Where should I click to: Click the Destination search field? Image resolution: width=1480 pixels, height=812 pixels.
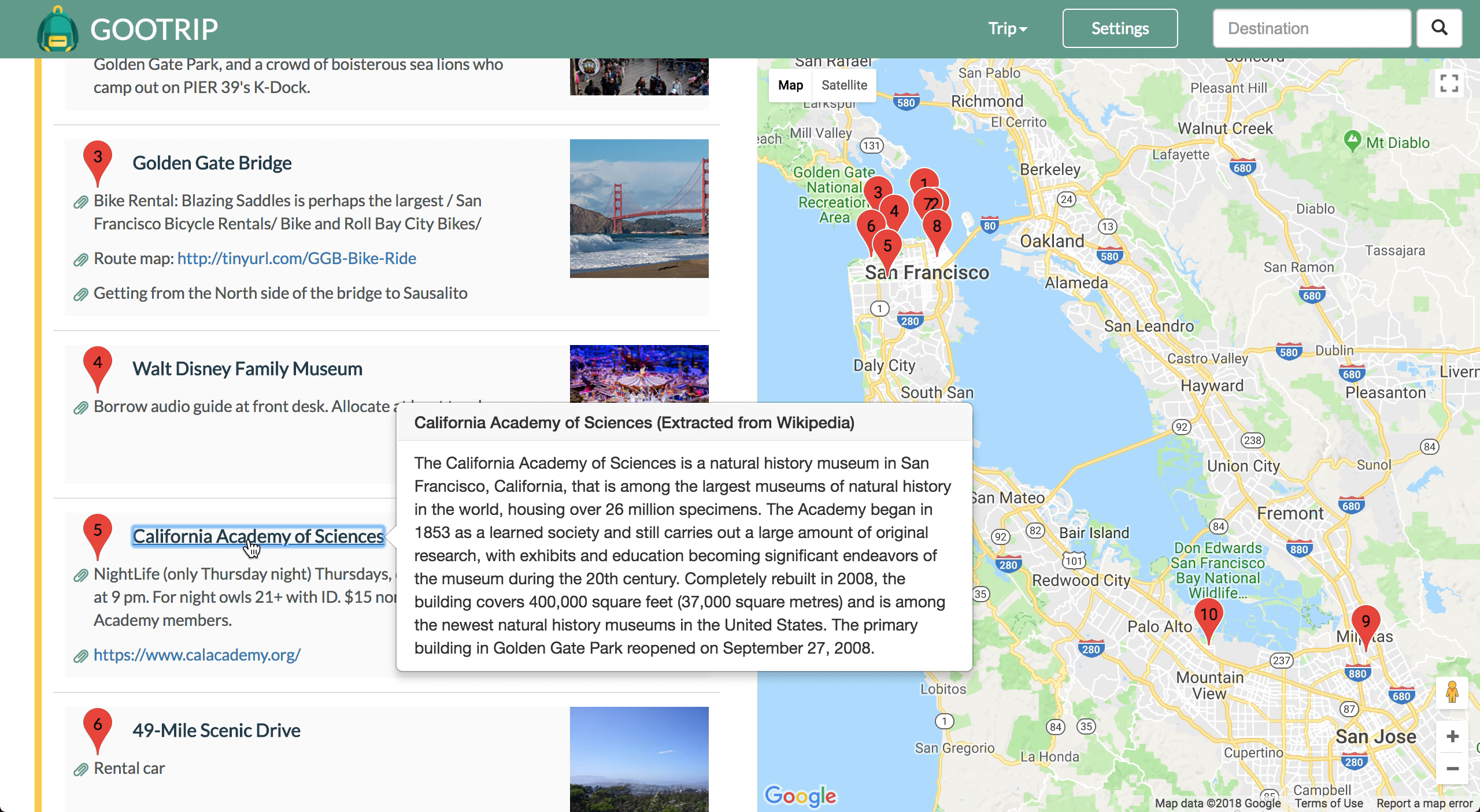point(1312,28)
